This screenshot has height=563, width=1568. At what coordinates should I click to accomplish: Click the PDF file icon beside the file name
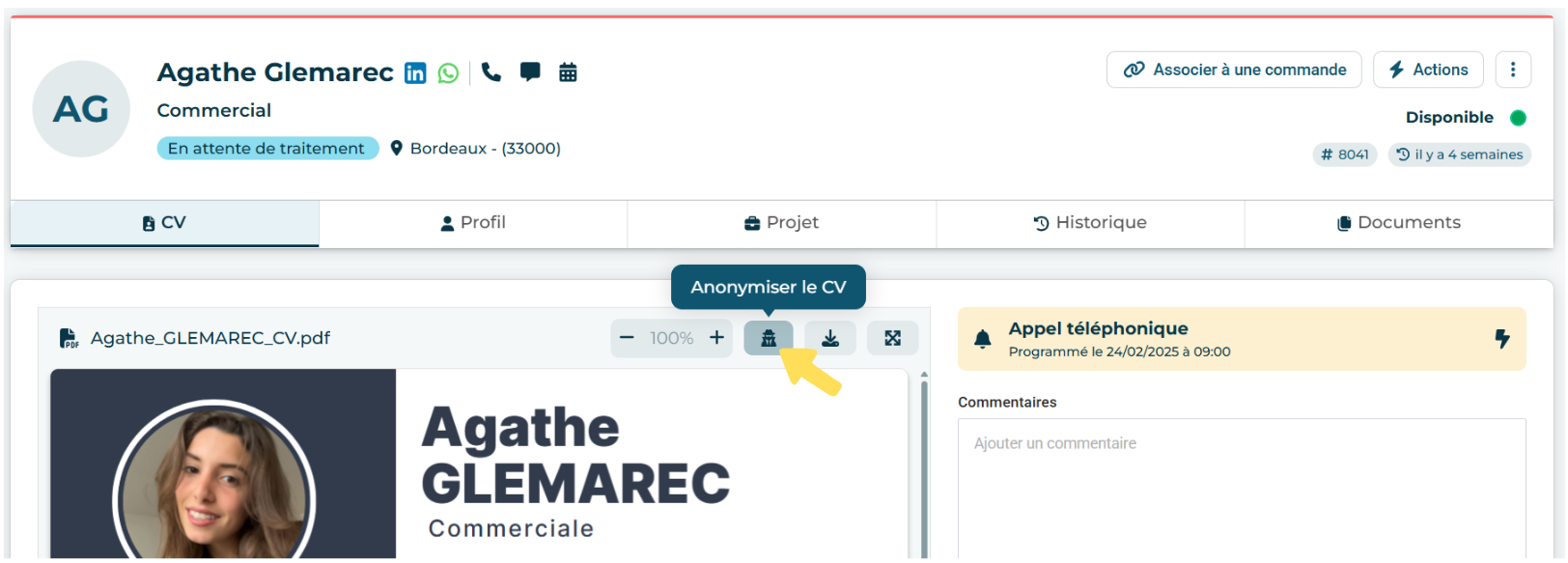[70, 338]
